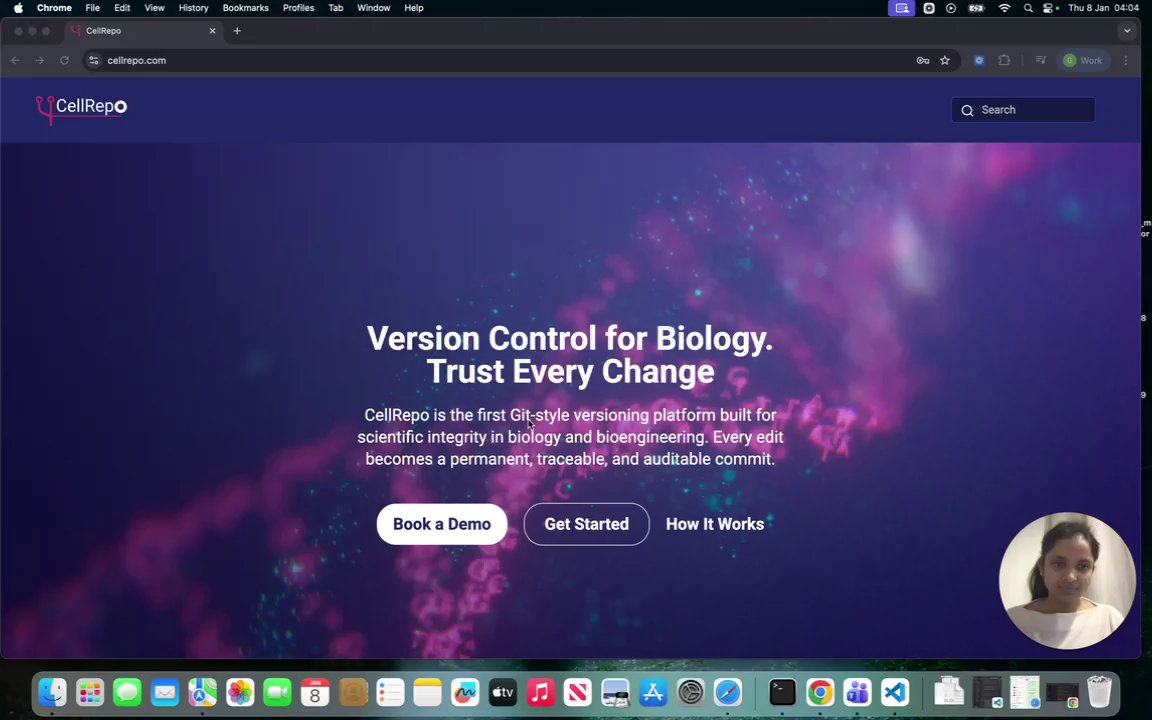Launch Terminal from the dock
The image size is (1152, 720).
coord(782,692)
